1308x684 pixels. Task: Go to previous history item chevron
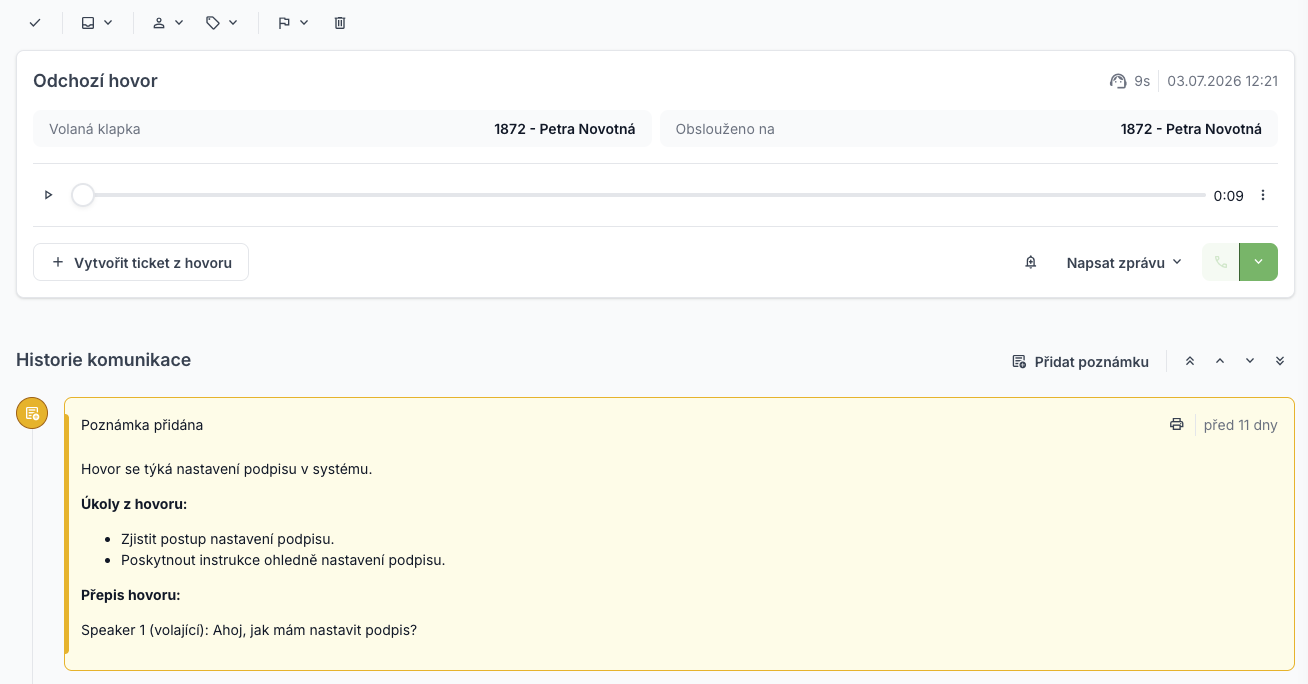pyautogui.click(x=1220, y=361)
